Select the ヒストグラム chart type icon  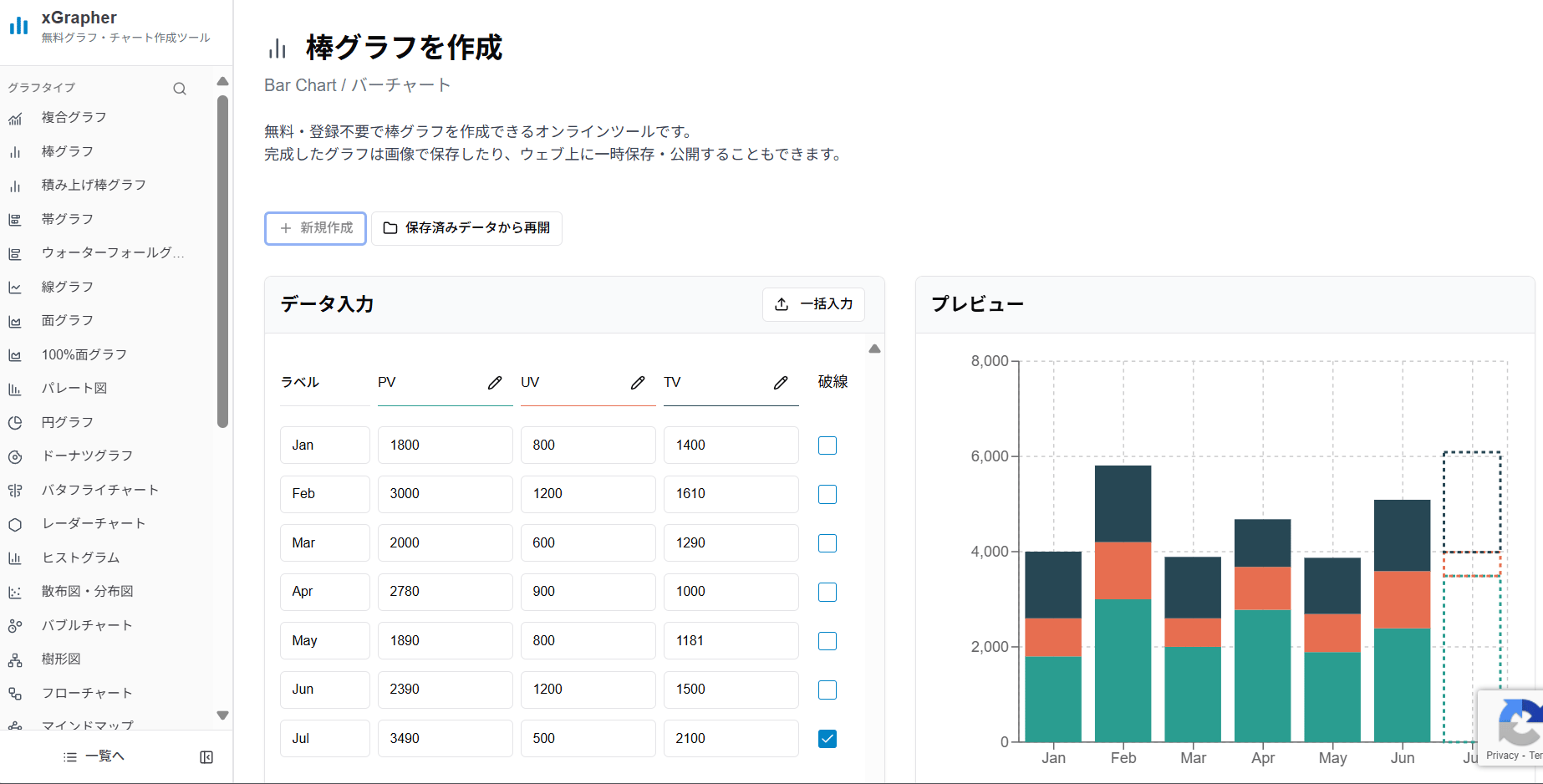tap(16, 557)
